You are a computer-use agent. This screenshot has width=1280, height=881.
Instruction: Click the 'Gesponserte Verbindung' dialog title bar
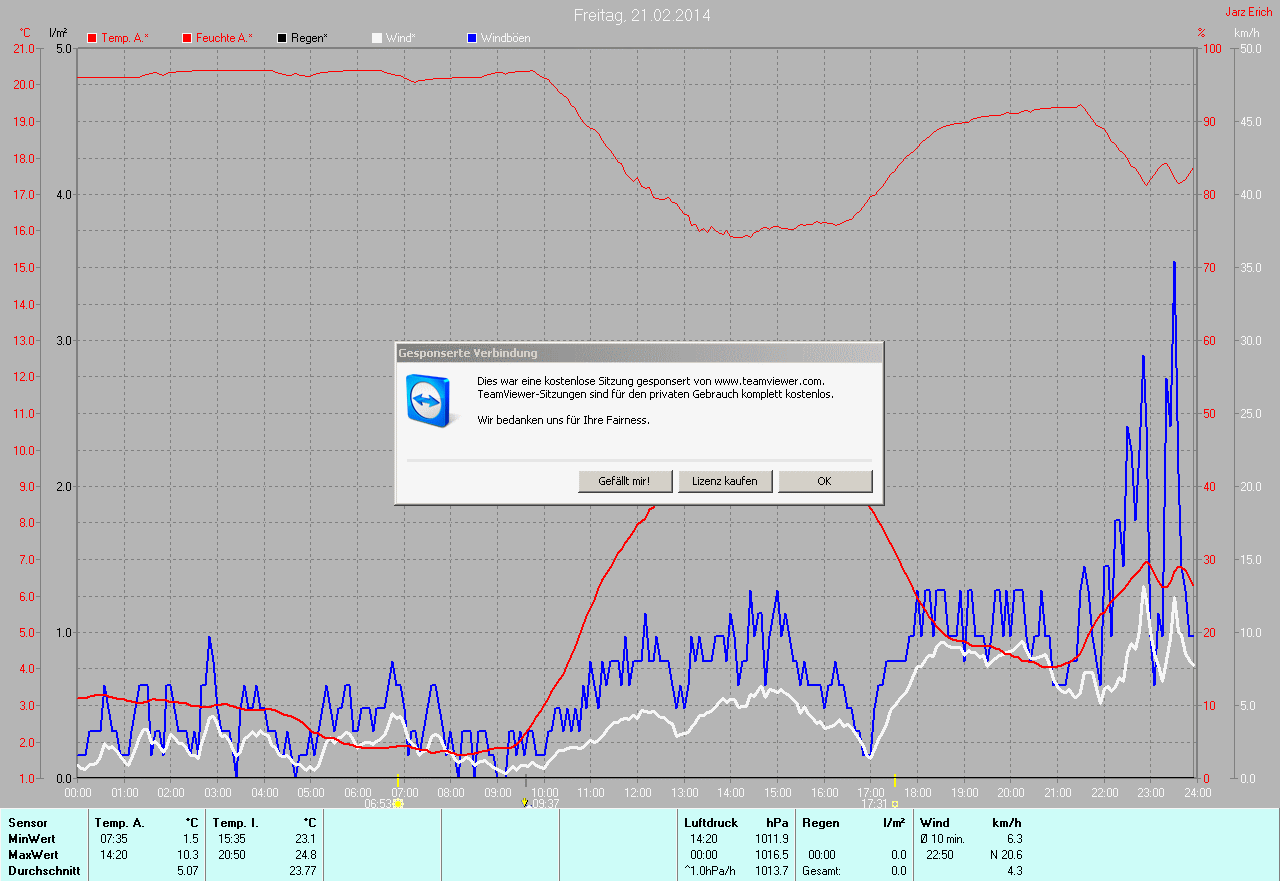(639, 353)
